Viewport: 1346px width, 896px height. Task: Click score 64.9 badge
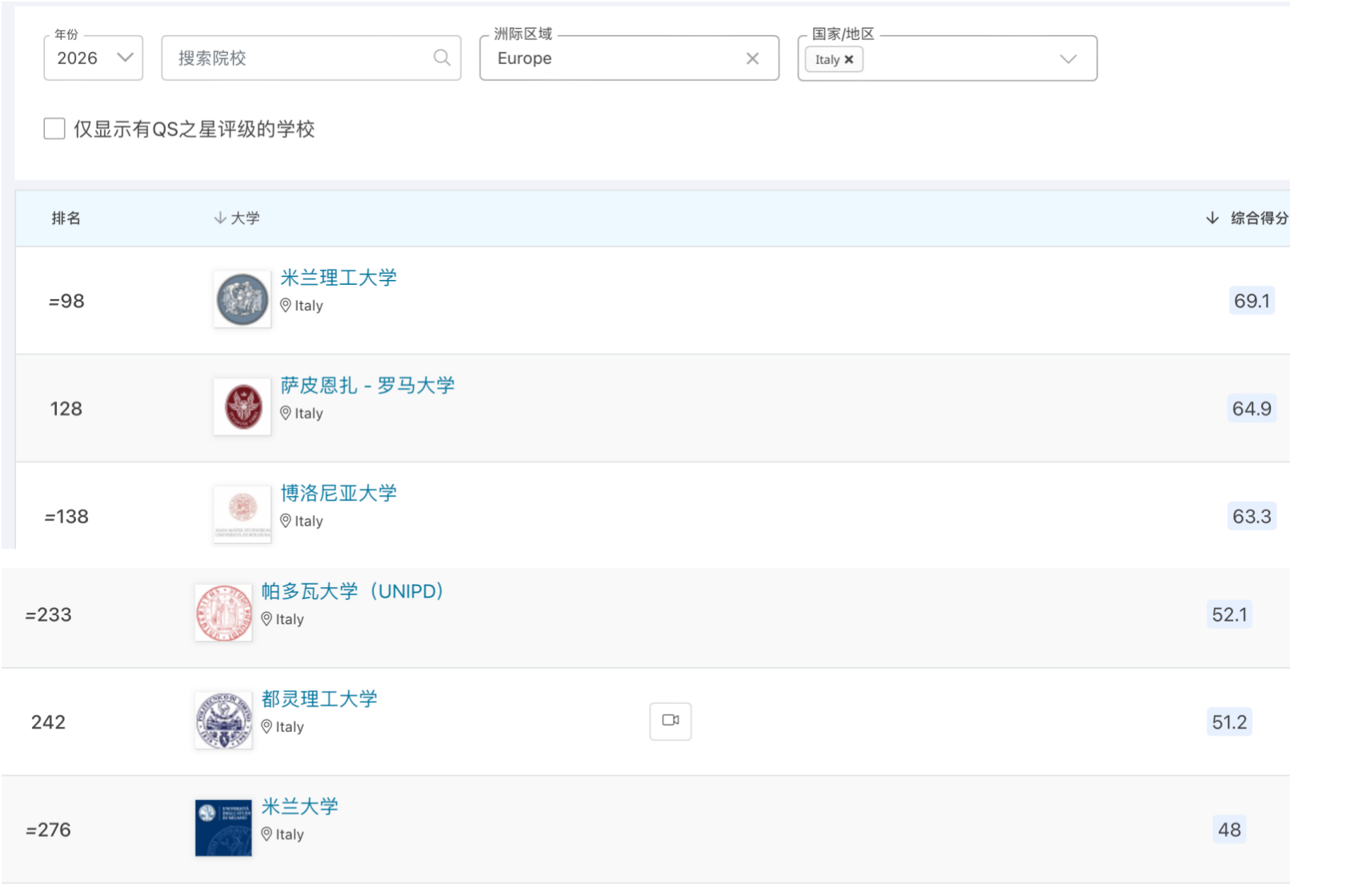pos(1252,408)
